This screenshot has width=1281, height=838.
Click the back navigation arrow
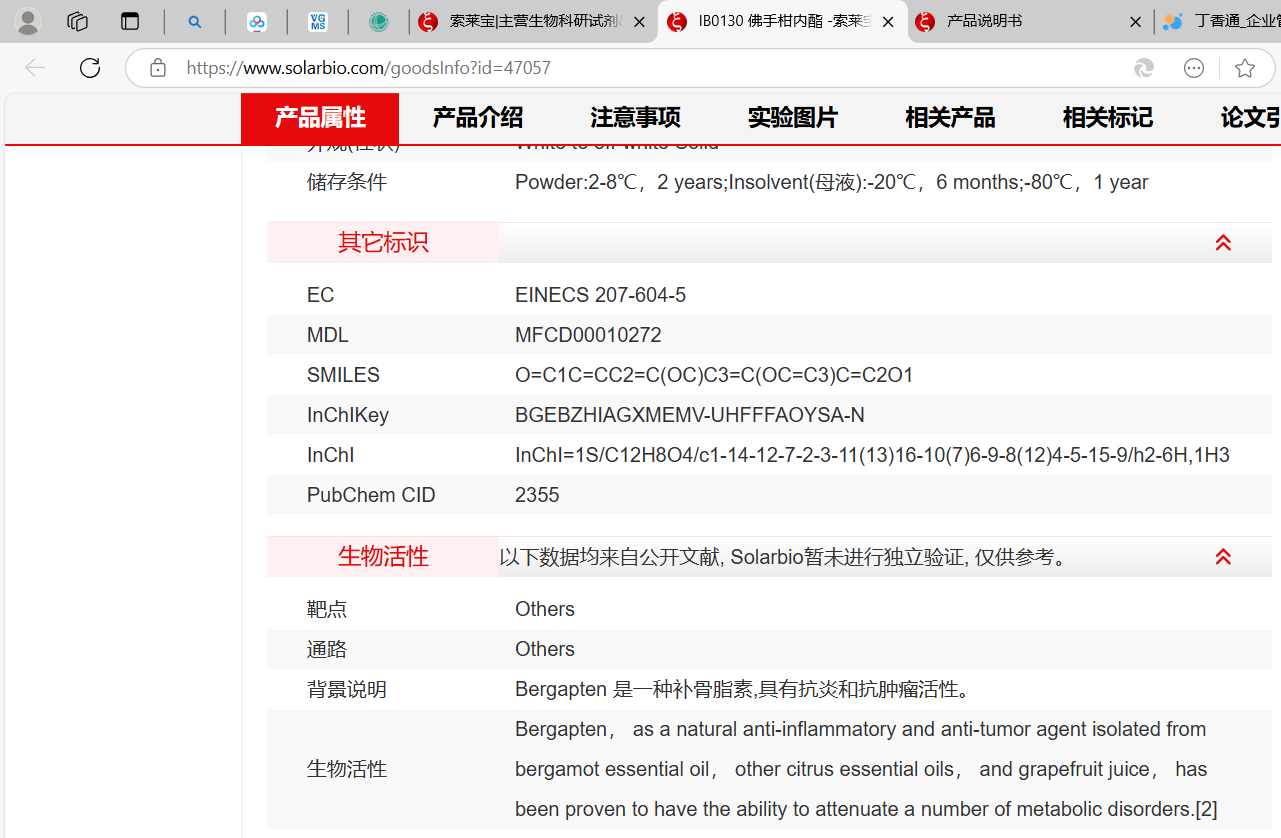coord(34,68)
